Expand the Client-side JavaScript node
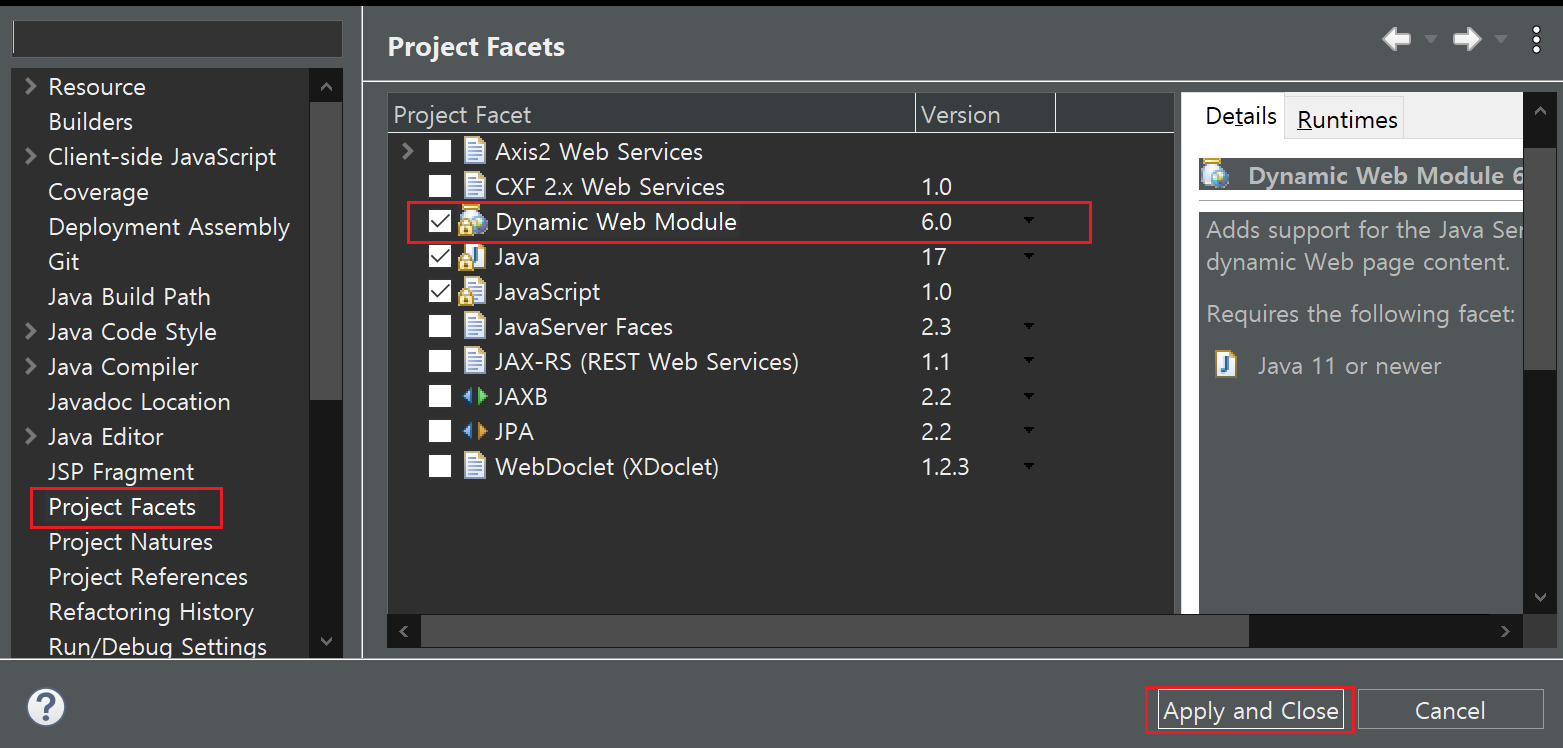The height and width of the screenshot is (748, 1563). point(30,156)
